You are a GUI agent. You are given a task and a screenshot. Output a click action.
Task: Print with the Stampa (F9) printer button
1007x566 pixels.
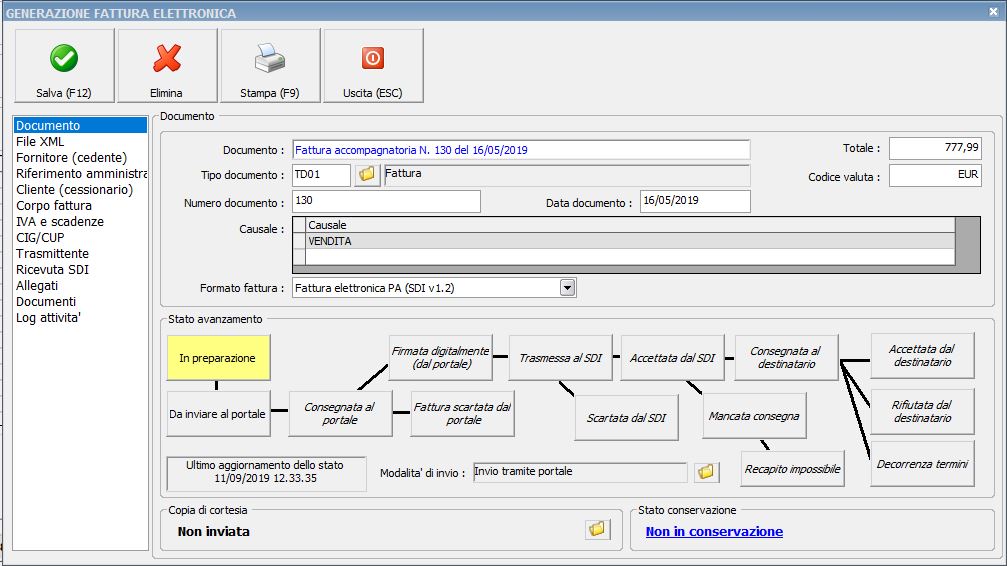(x=270, y=66)
